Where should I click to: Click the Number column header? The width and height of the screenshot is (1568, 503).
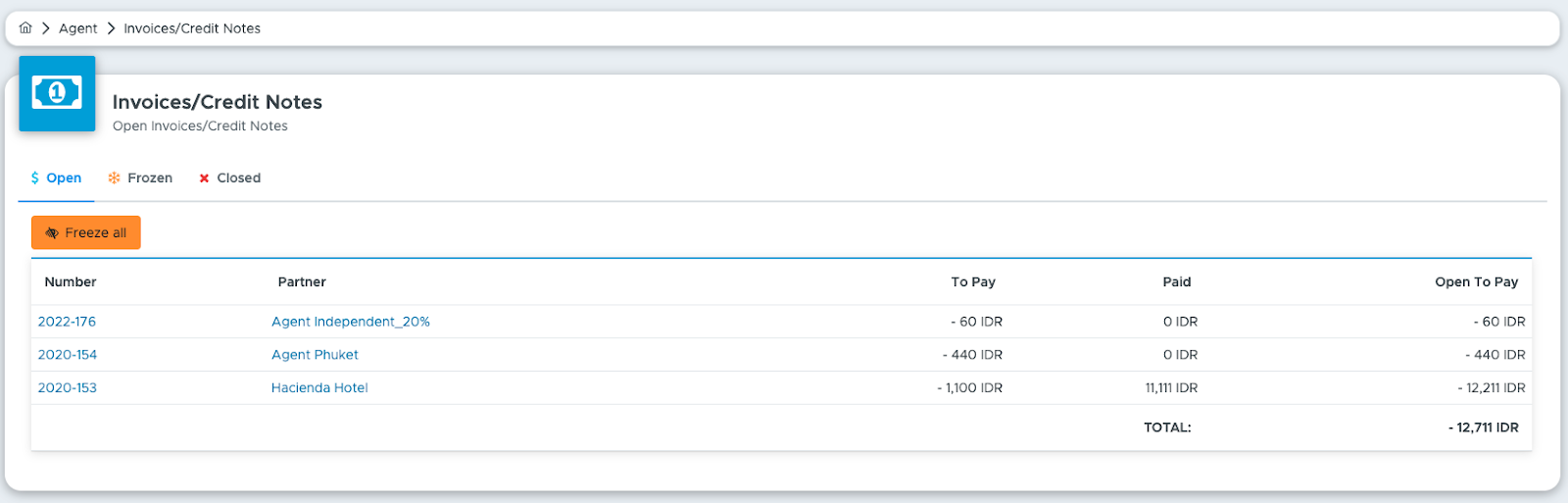71,281
